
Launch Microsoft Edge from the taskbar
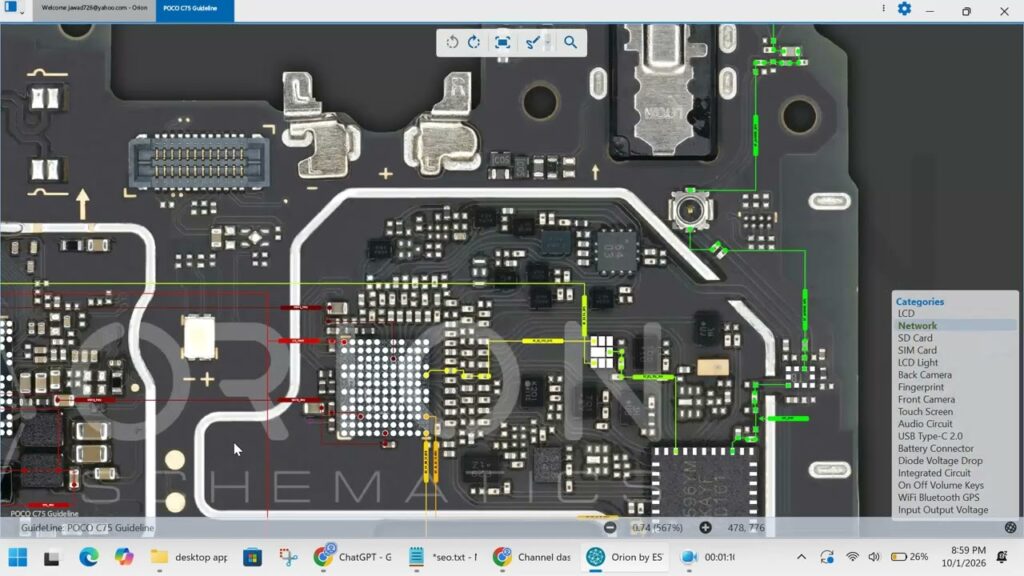coord(89,557)
